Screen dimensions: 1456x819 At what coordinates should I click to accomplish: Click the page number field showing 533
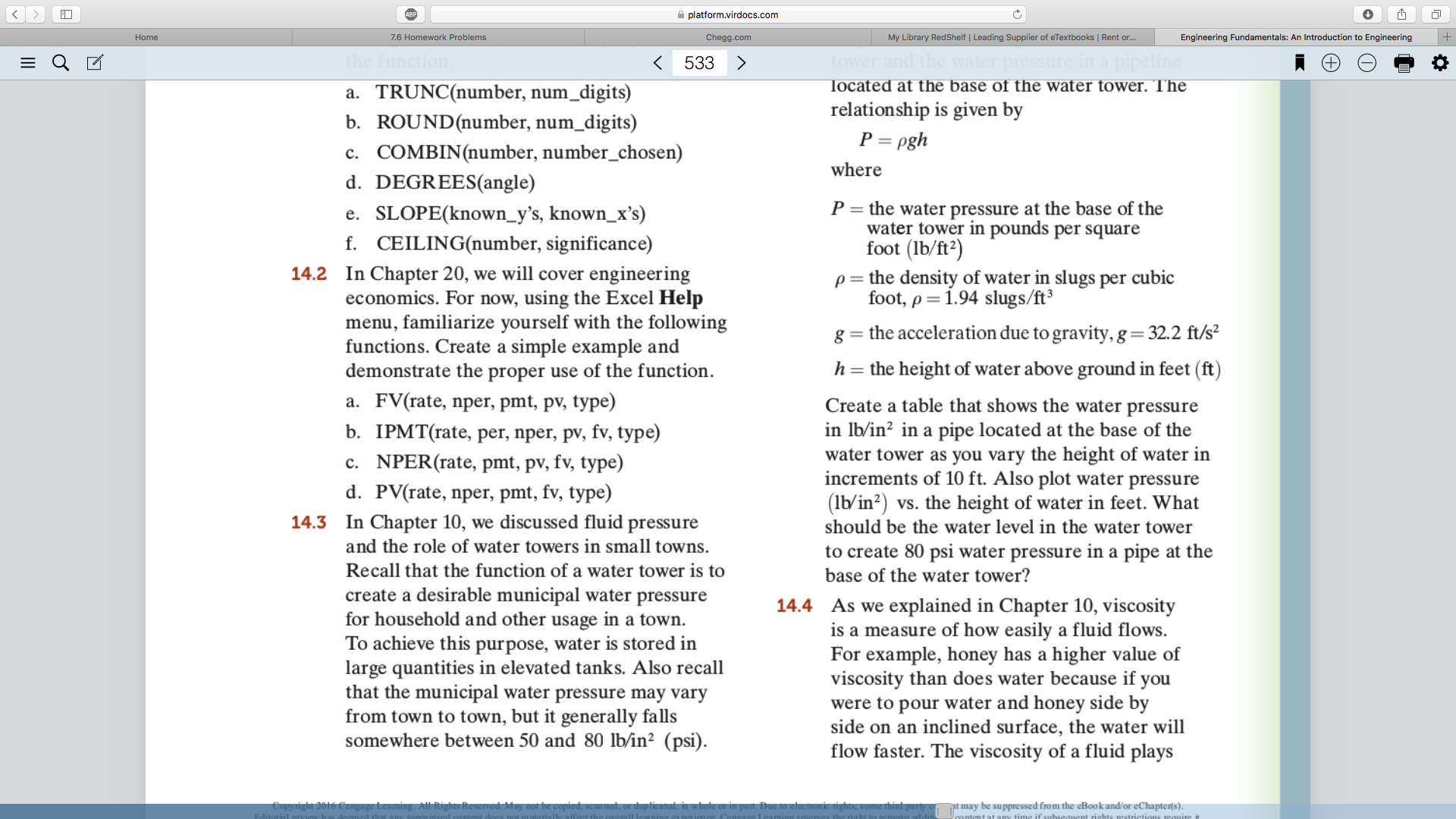tap(699, 63)
